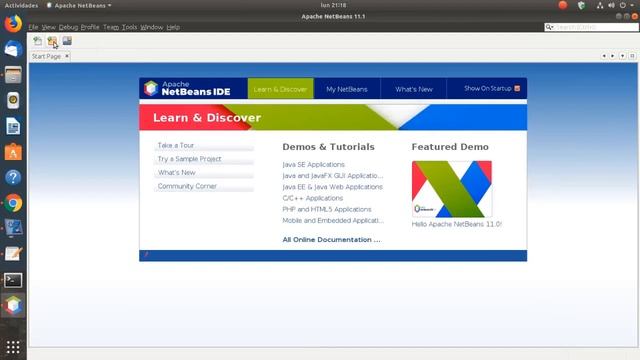Image resolution: width=640 pixels, height=360 pixels.
Task: Click the Open Project toolbar icon
Action: (67, 41)
